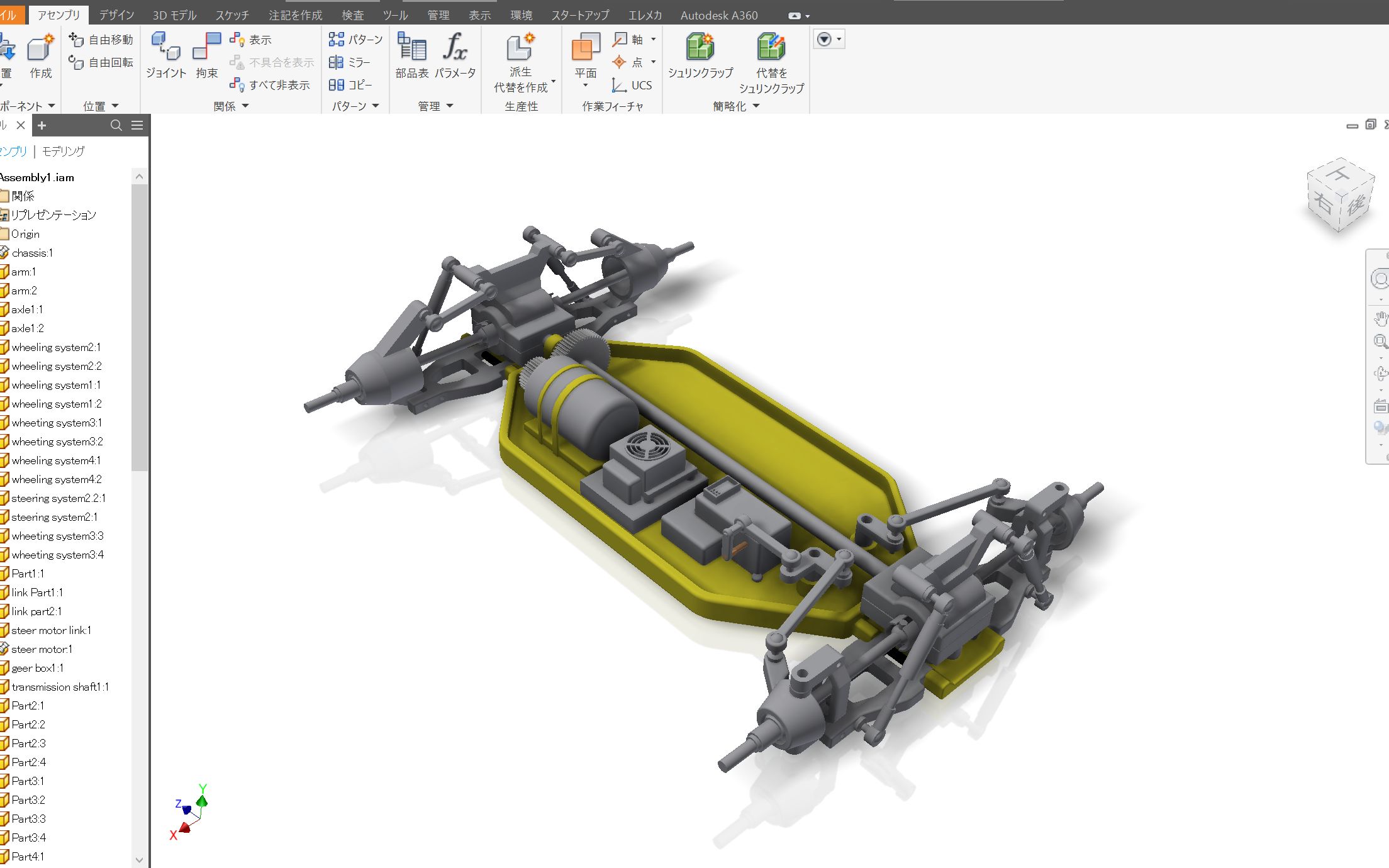Open the 部品表 (Bill of Materials) tool
The width and height of the screenshot is (1389, 868).
click(412, 48)
